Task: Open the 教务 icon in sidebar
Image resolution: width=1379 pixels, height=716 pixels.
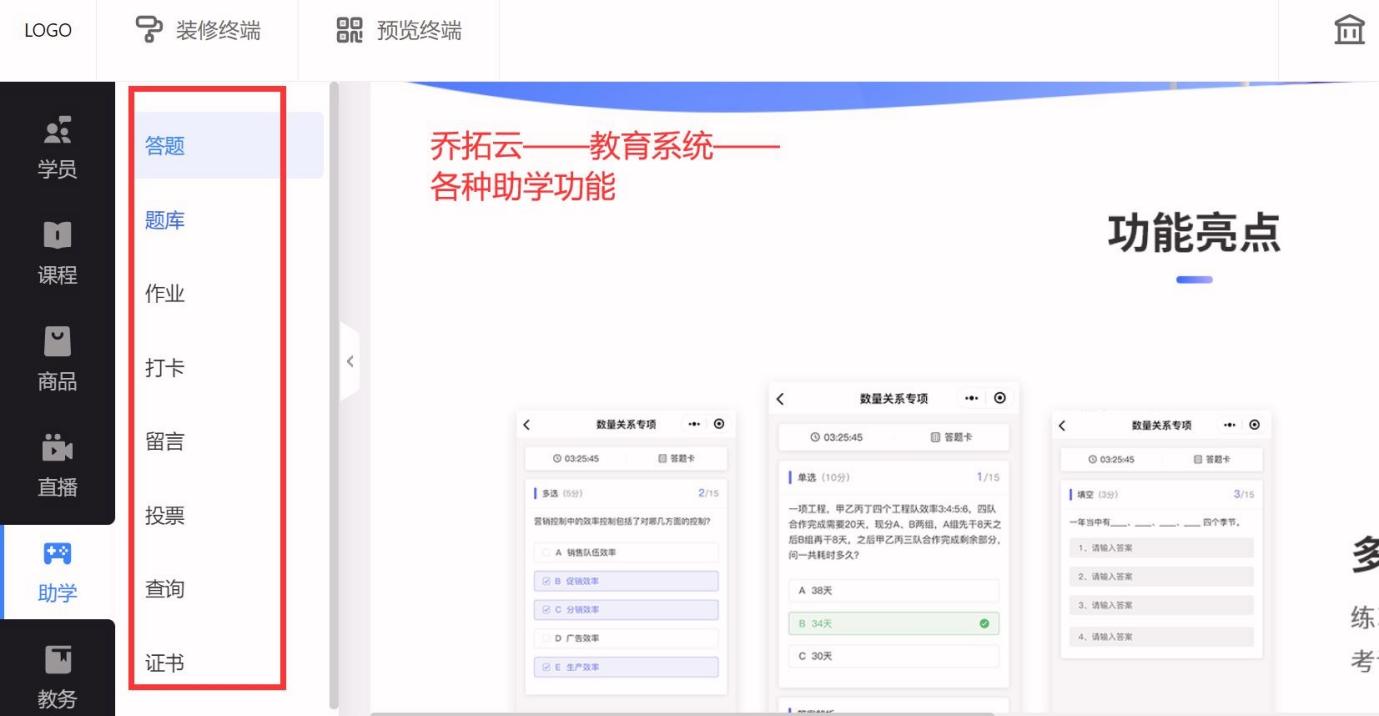Action: [57, 660]
